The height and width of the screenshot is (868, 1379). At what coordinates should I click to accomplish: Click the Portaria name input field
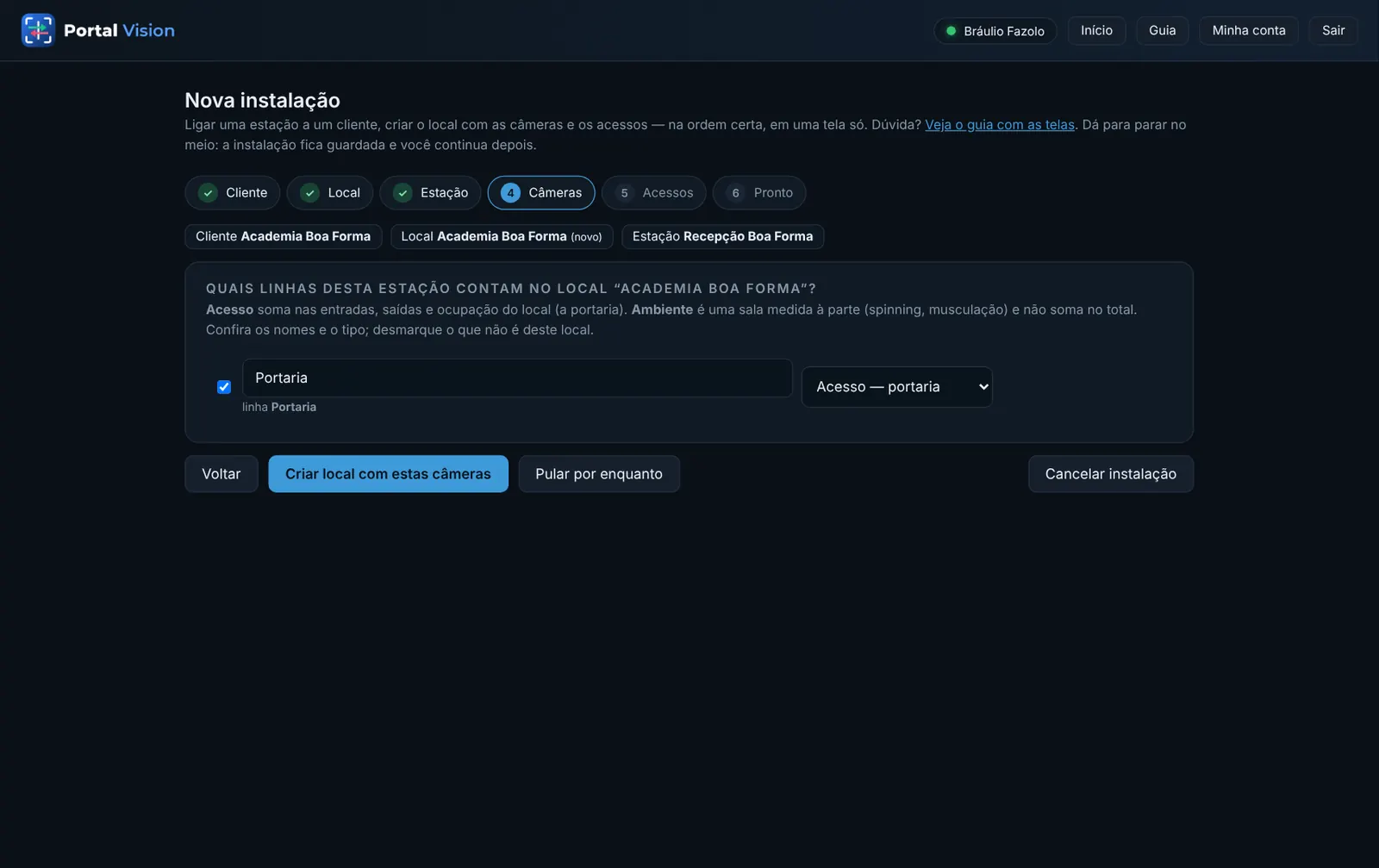(517, 378)
